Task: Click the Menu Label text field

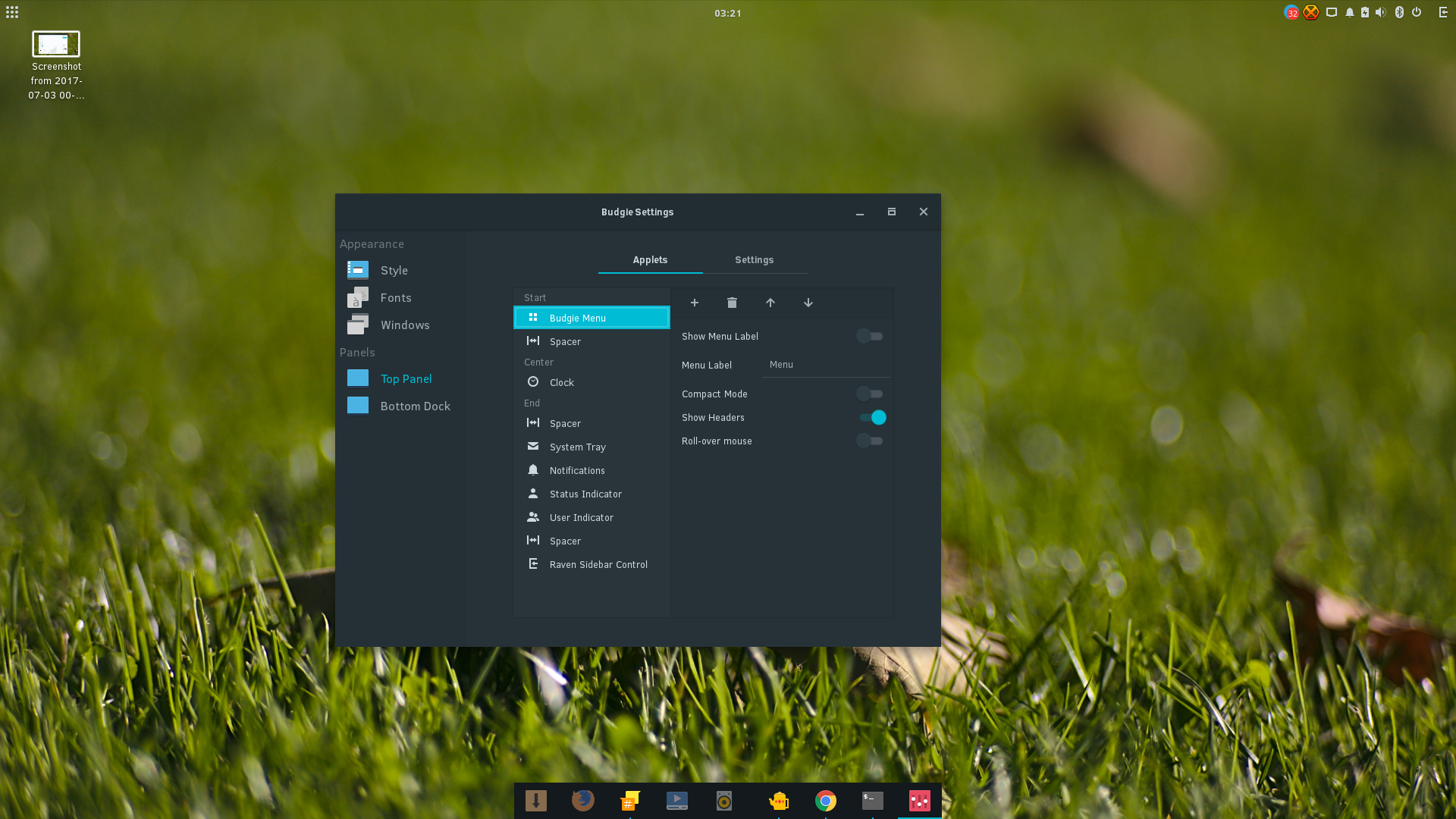Action: coord(826,365)
